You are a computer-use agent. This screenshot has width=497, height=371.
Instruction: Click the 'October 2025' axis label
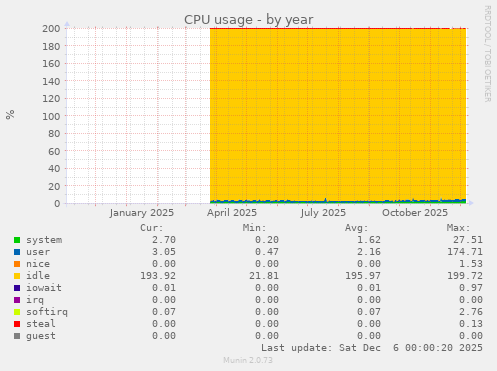pyautogui.click(x=415, y=213)
